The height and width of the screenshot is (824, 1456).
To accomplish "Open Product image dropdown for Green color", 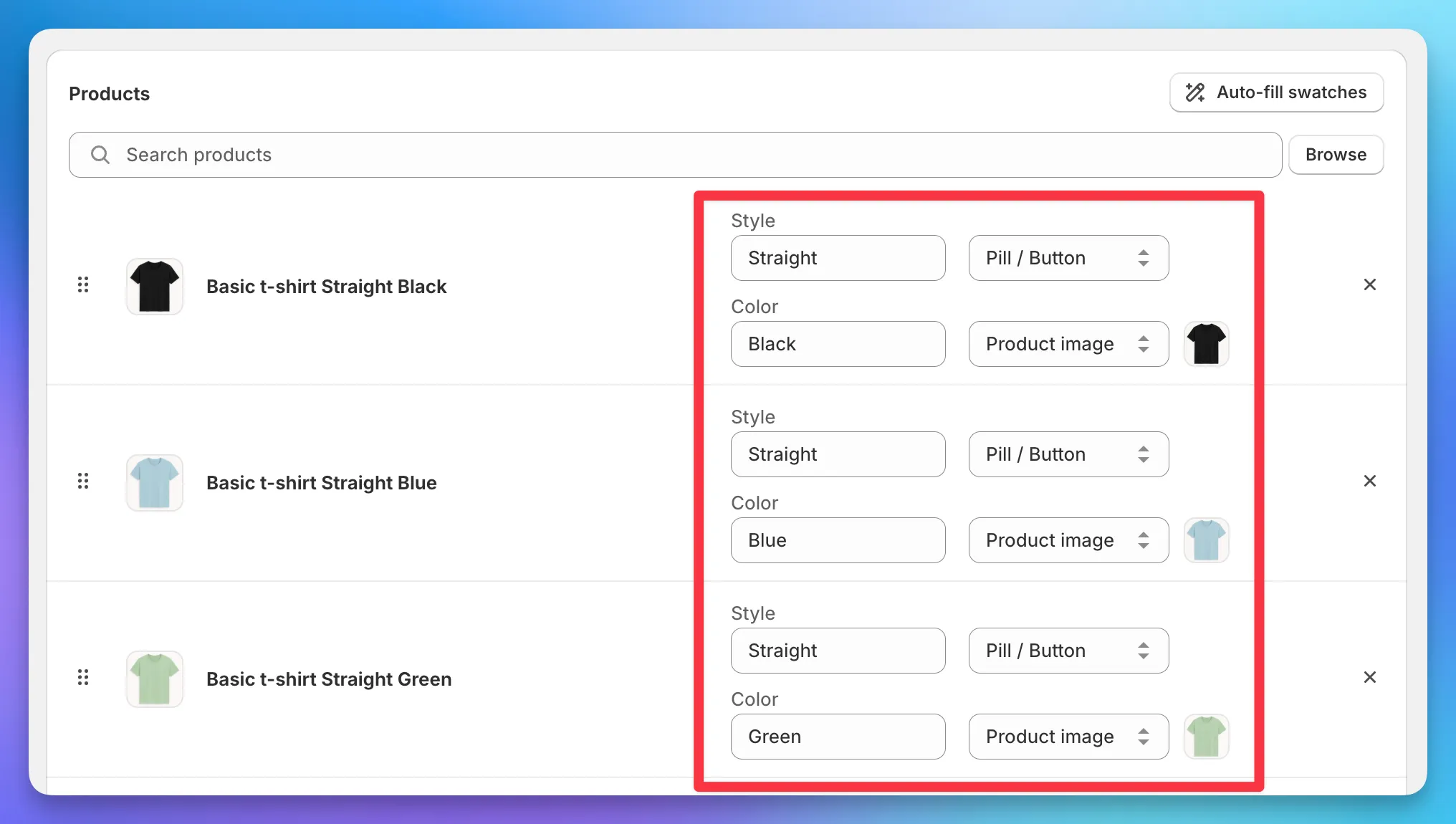I will tap(1069, 737).
